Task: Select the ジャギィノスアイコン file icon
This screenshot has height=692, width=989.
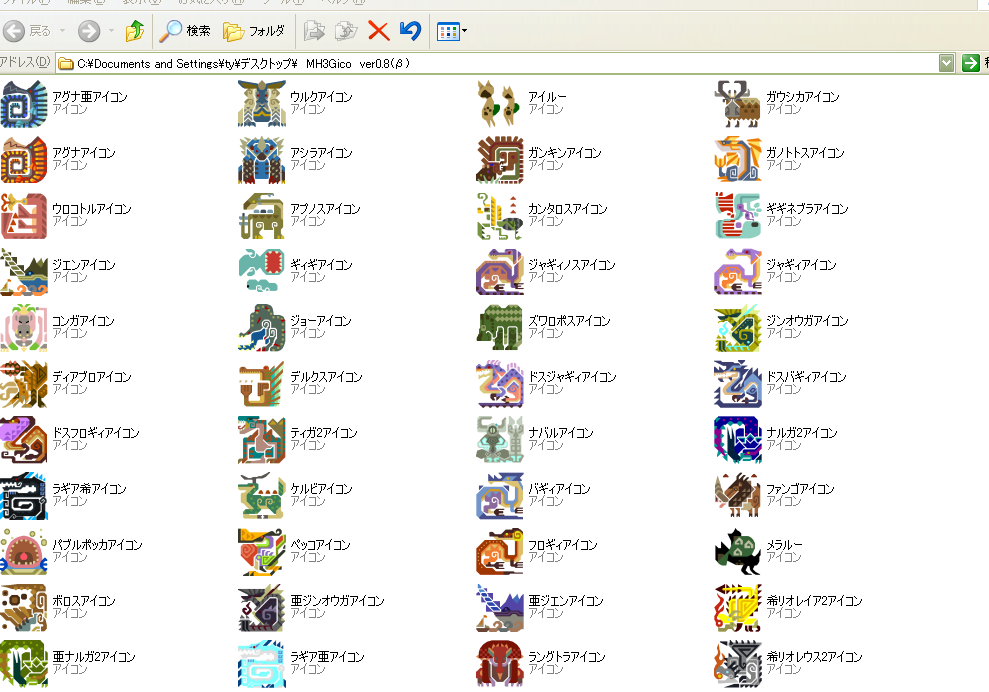Action: click(x=500, y=272)
